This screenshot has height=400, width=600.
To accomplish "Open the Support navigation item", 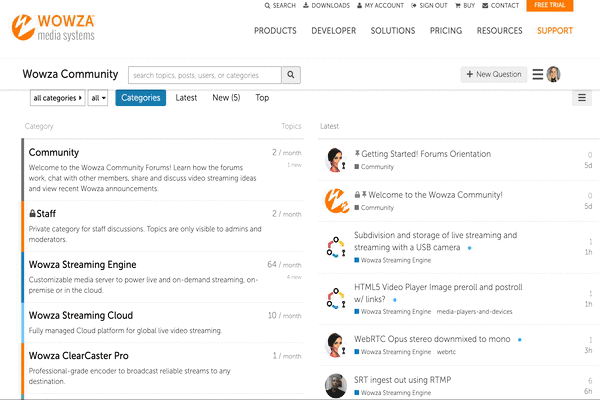I will click(x=555, y=31).
